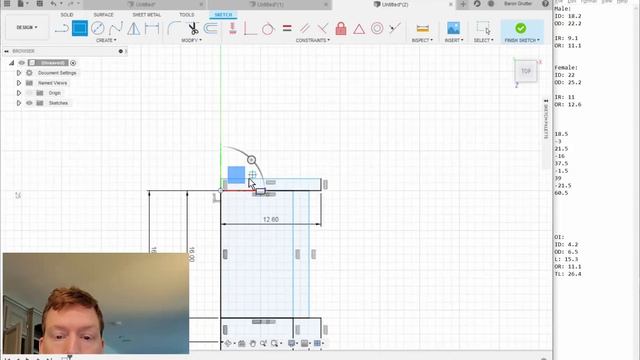Apply the Coincident constraint
The height and width of the screenshot is (360, 640).
click(250, 29)
